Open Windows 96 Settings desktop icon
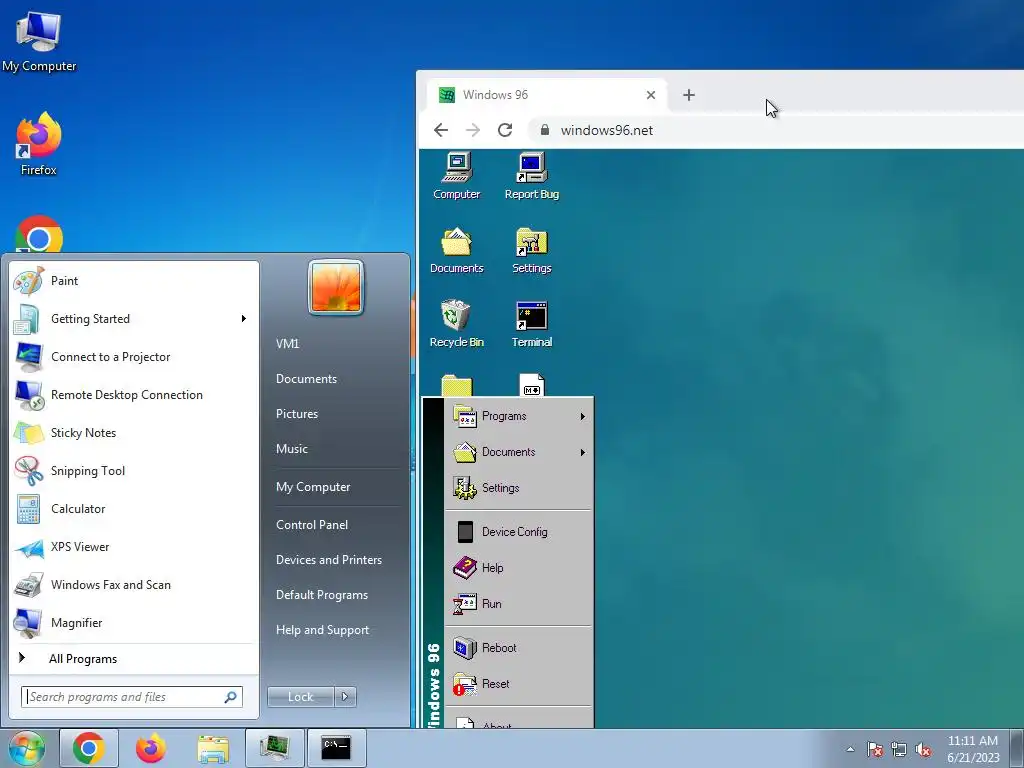Screen dimensions: 1024x768 click(532, 250)
